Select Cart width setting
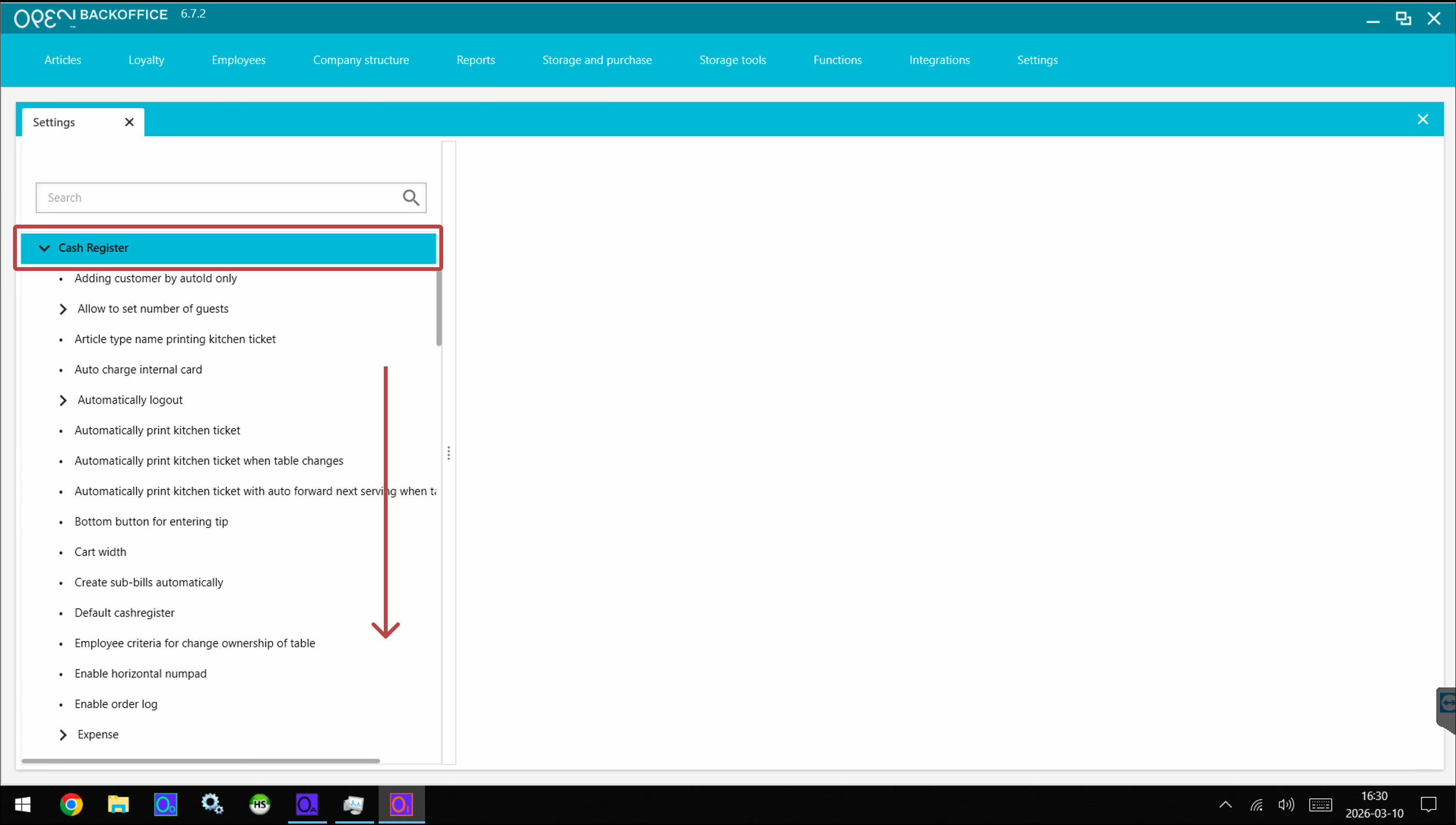 click(x=100, y=552)
